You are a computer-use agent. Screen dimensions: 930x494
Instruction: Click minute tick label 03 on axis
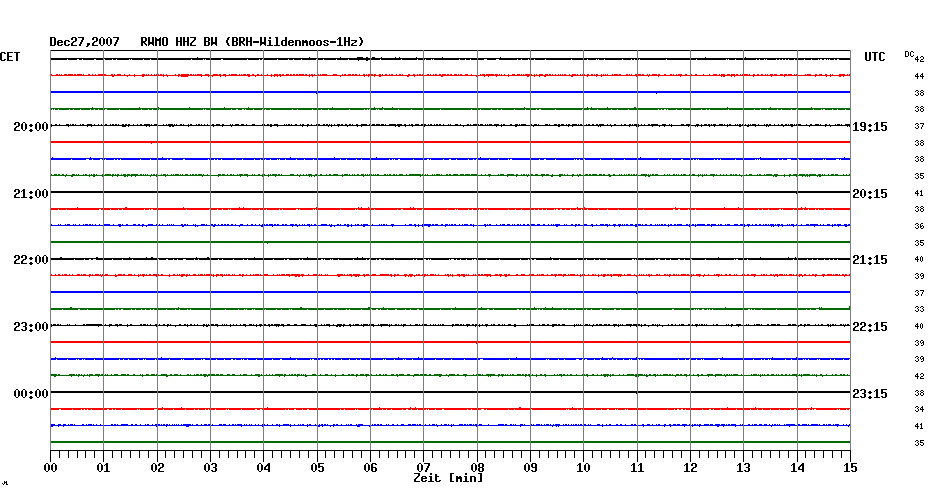211,468
